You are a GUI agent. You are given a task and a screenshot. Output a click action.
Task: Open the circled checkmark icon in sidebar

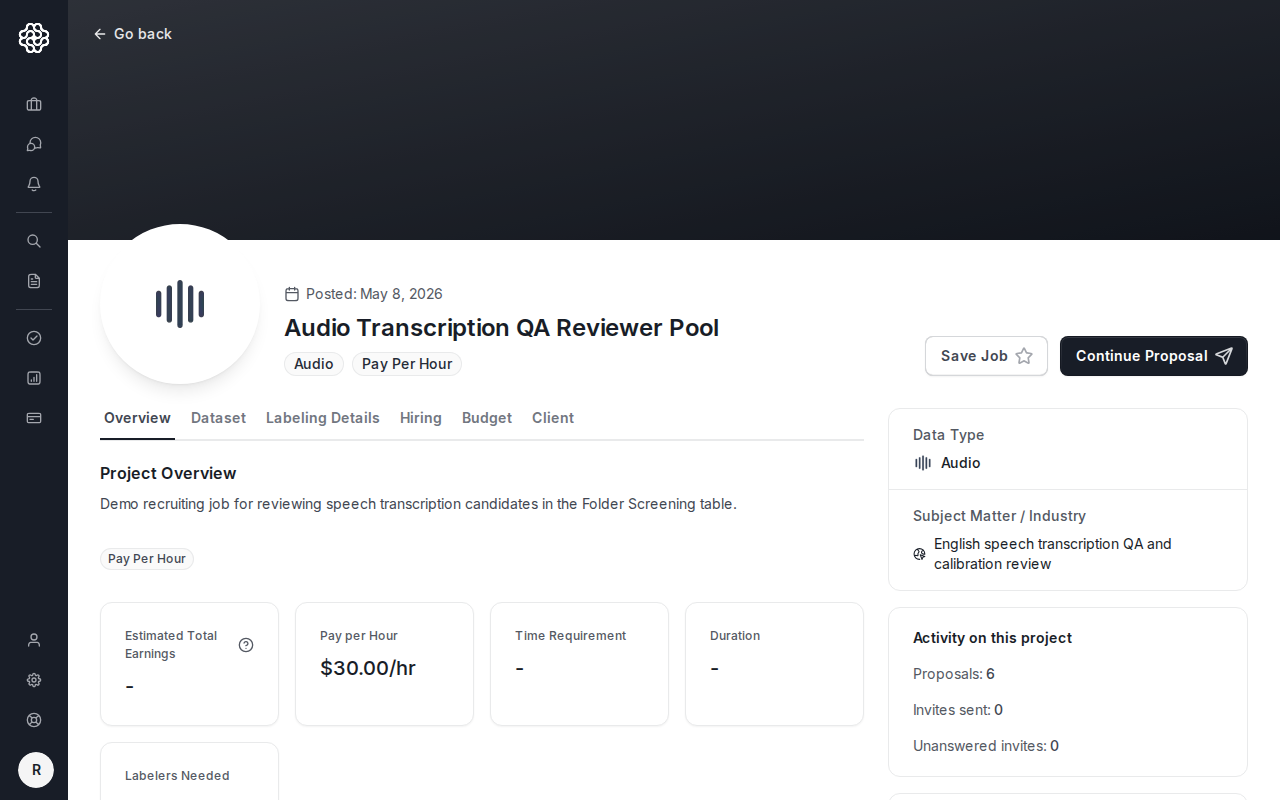click(34, 338)
